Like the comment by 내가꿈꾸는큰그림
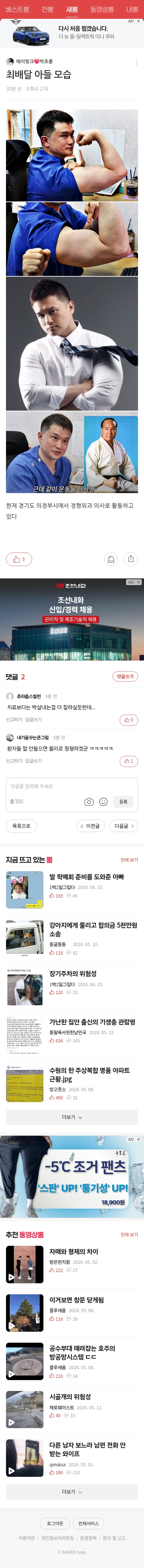 click(x=129, y=760)
